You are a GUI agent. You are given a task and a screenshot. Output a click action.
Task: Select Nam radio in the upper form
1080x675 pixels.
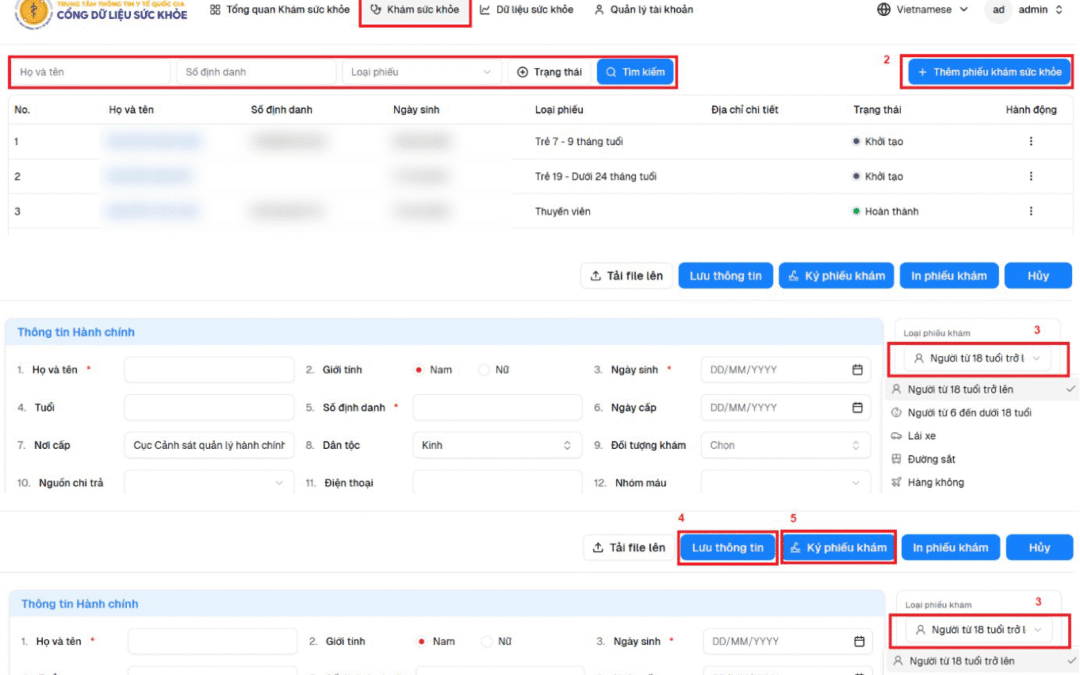[418, 370]
